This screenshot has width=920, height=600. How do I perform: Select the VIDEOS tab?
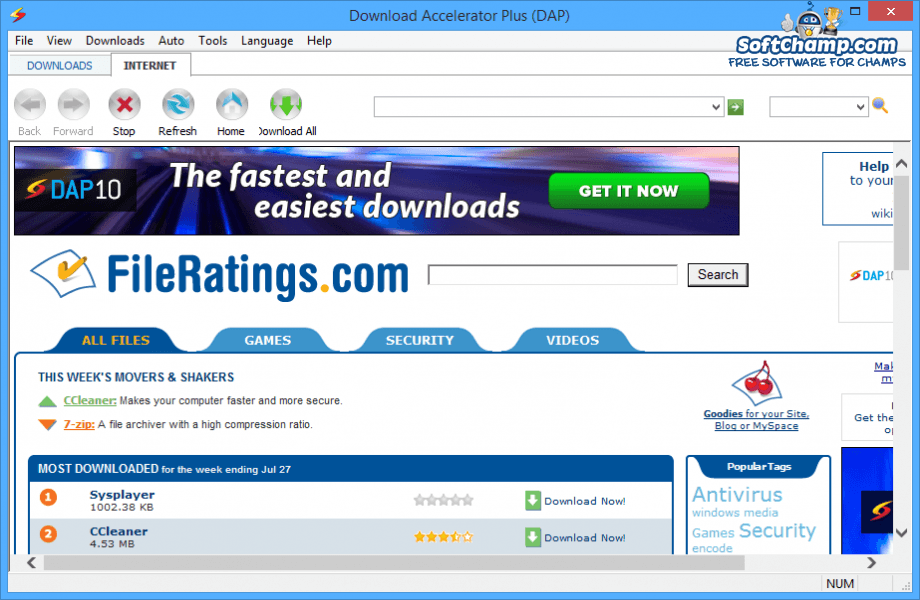tap(573, 340)
